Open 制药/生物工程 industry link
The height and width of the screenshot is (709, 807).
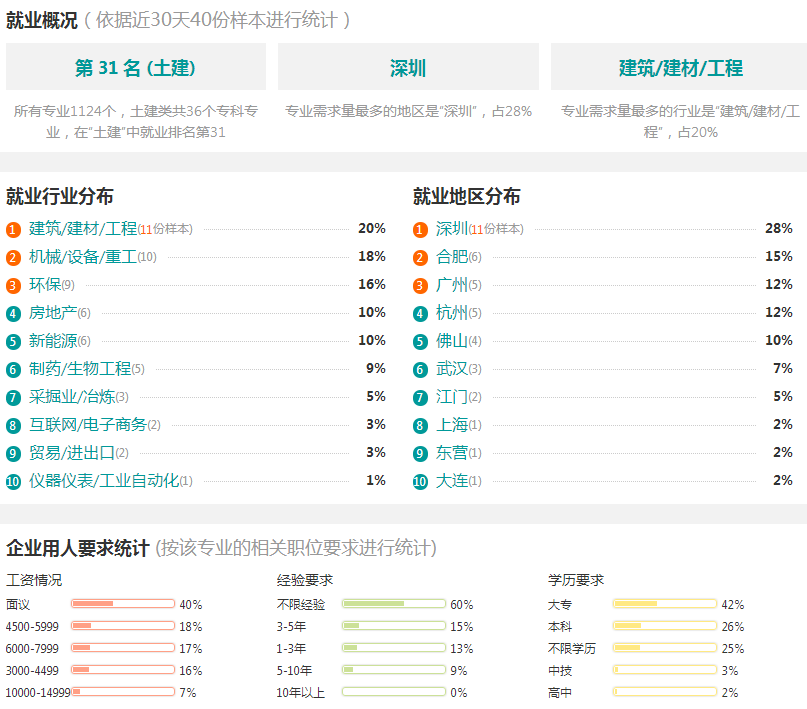(x=80, y=368)
